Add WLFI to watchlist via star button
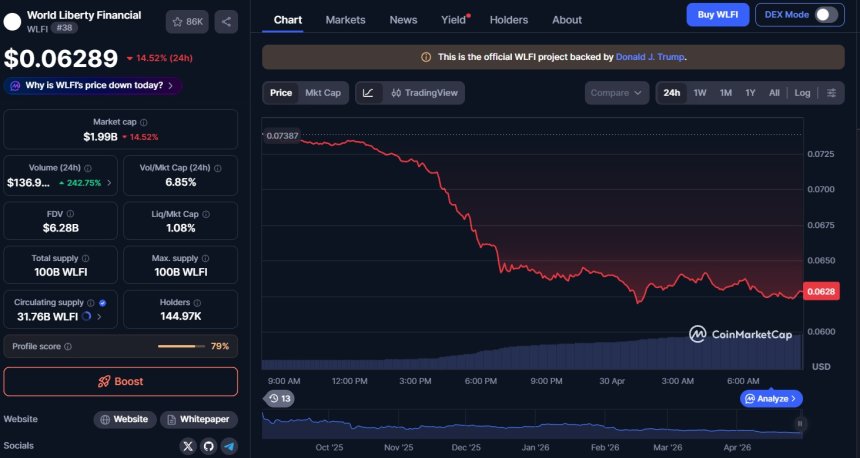The image size is (860, 458). (188, 21)
